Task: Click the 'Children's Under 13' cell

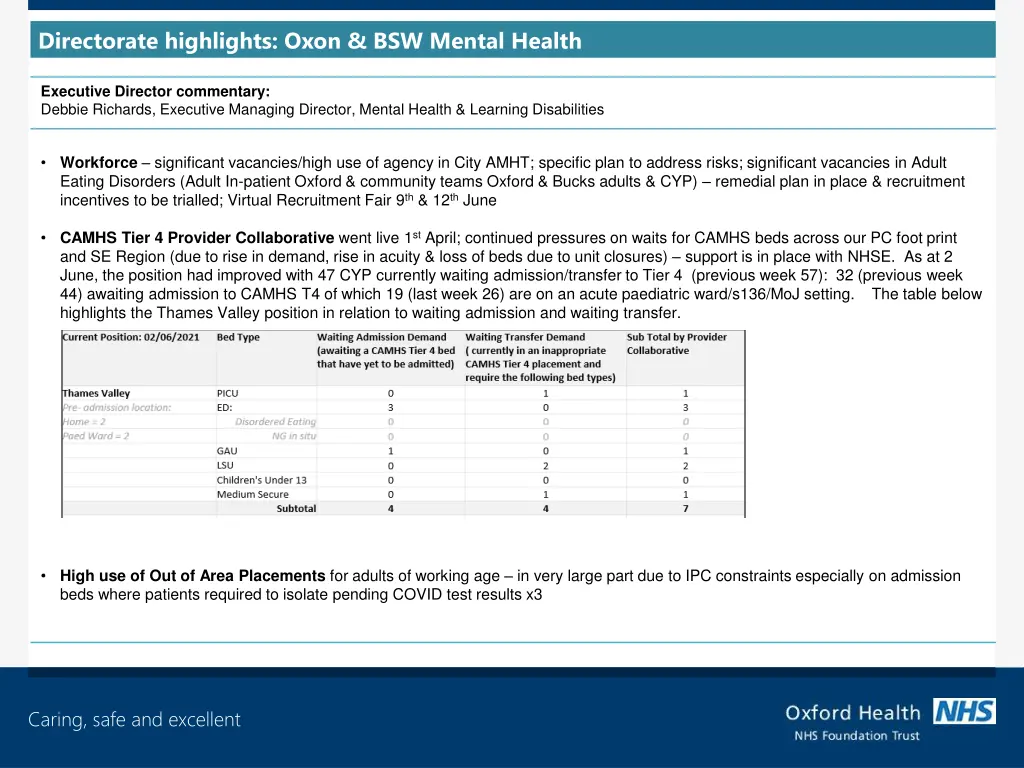Action: (262, 480)
